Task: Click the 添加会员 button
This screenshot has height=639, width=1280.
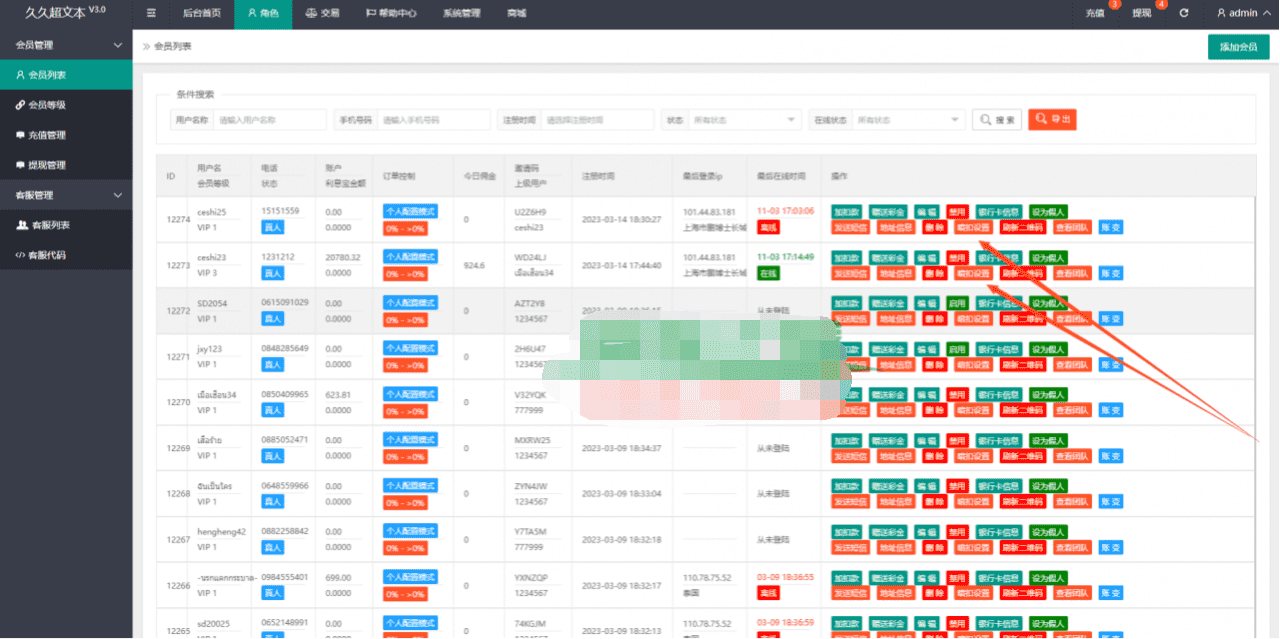Action: point(1238,47)
